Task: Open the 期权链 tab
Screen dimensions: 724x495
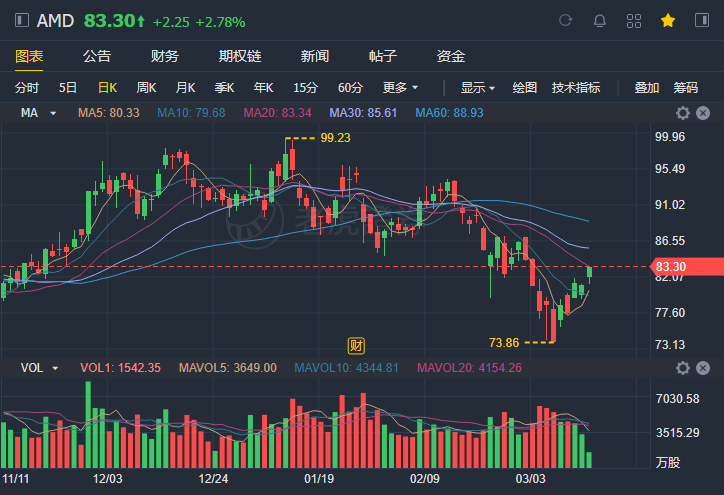Action: click(240, 56)
